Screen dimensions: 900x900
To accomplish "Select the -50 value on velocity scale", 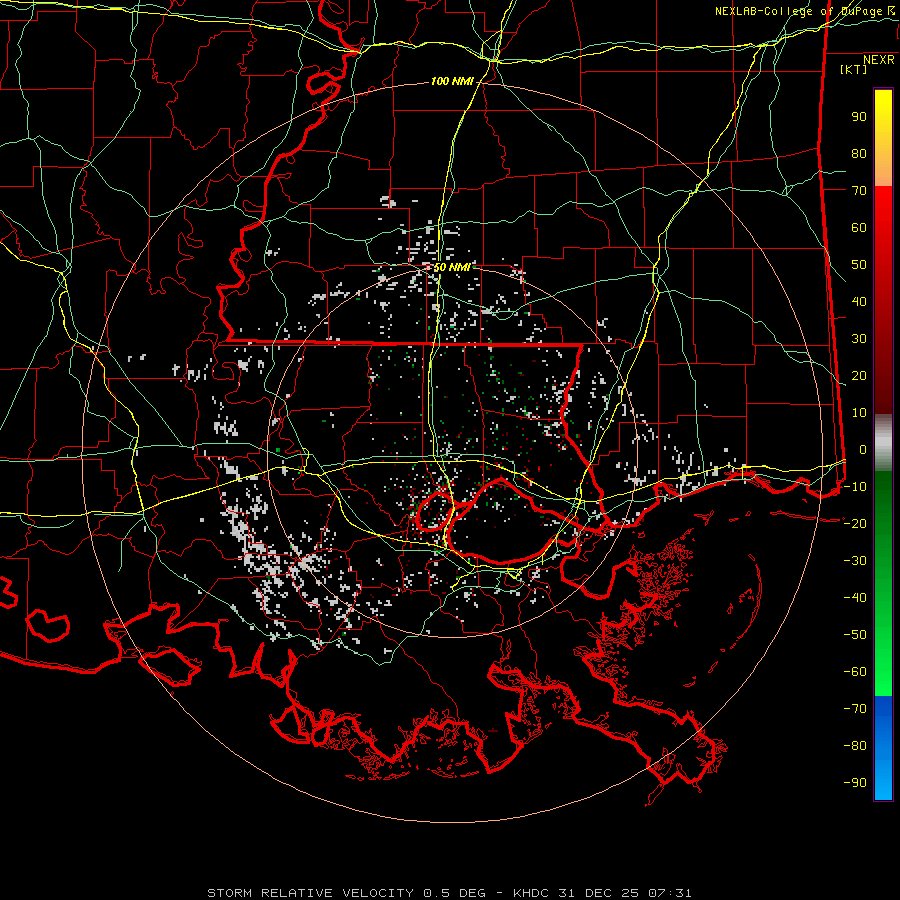I will pos(855,634).
